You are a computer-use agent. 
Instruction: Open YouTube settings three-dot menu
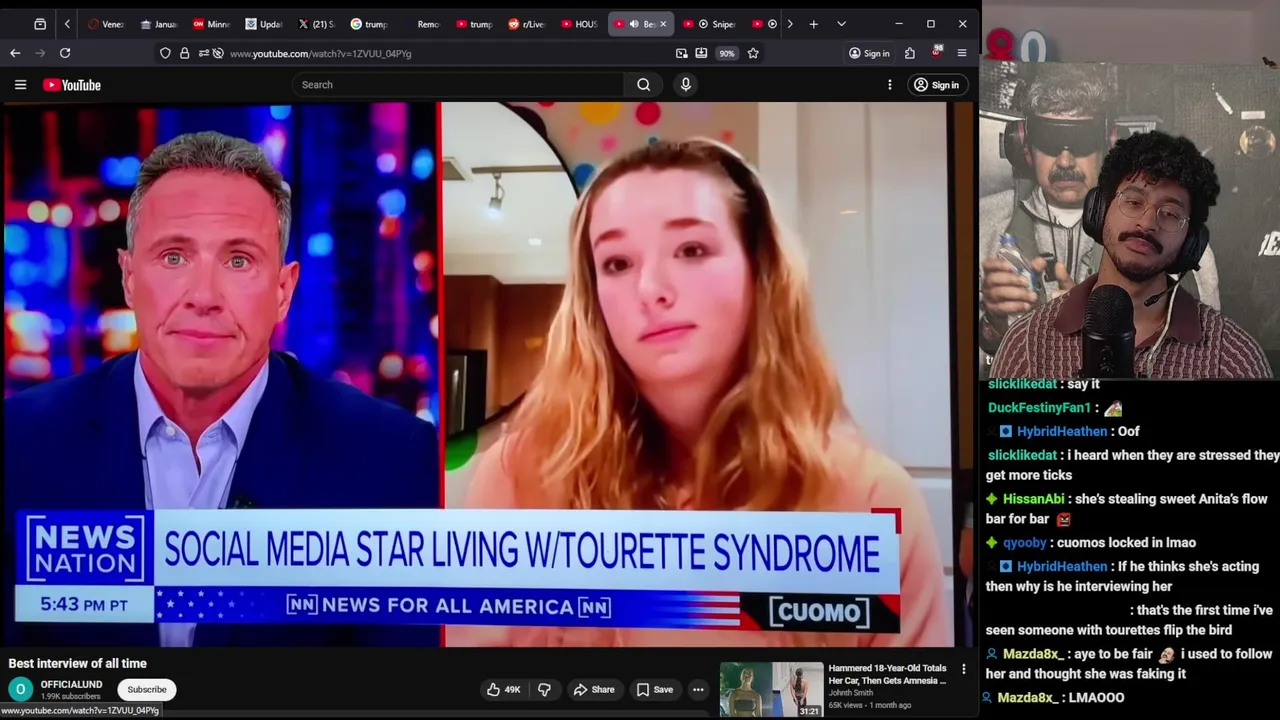click(890, 85)
